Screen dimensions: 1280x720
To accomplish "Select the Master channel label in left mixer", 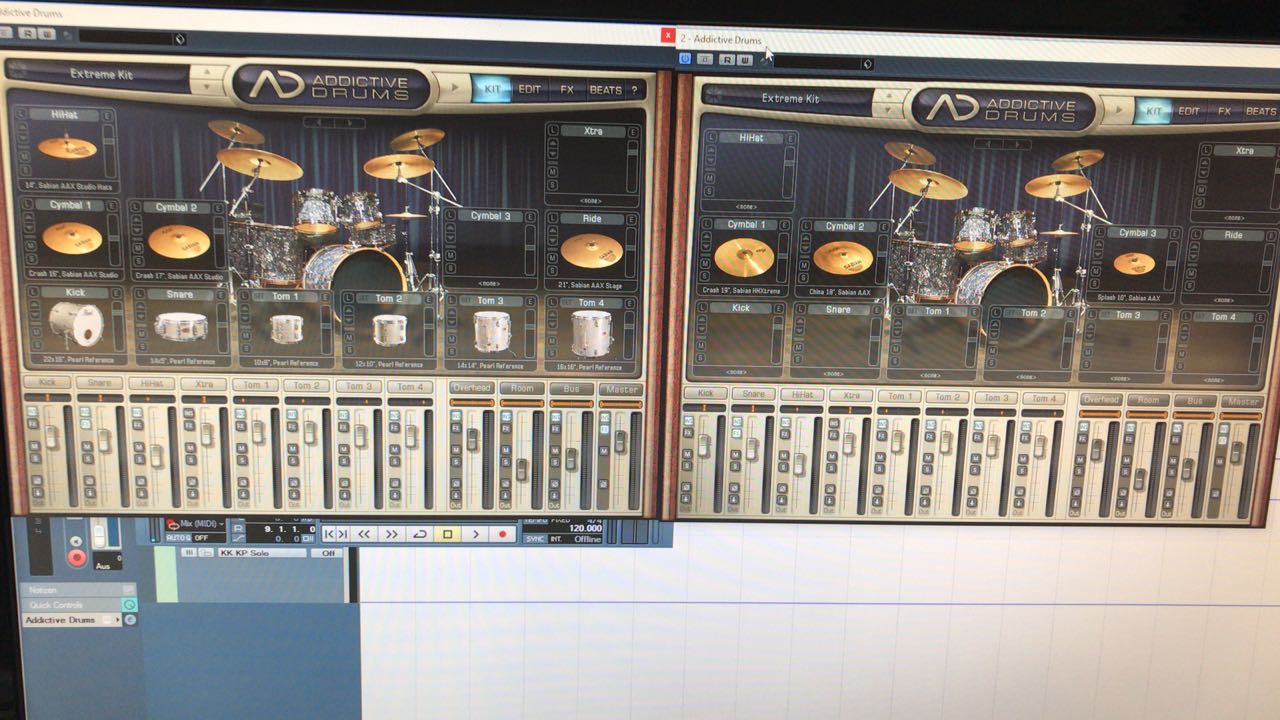I will point(621,390).
